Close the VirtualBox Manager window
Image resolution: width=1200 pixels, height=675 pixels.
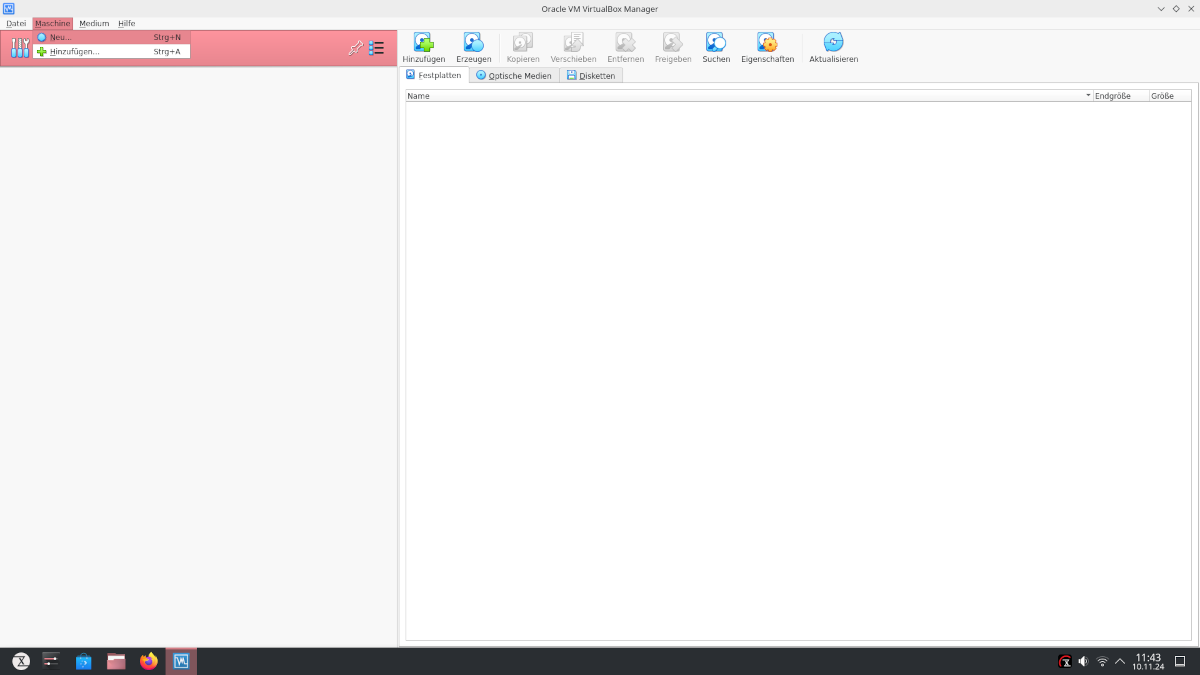pyautogui.click(x=1190, y=8)
